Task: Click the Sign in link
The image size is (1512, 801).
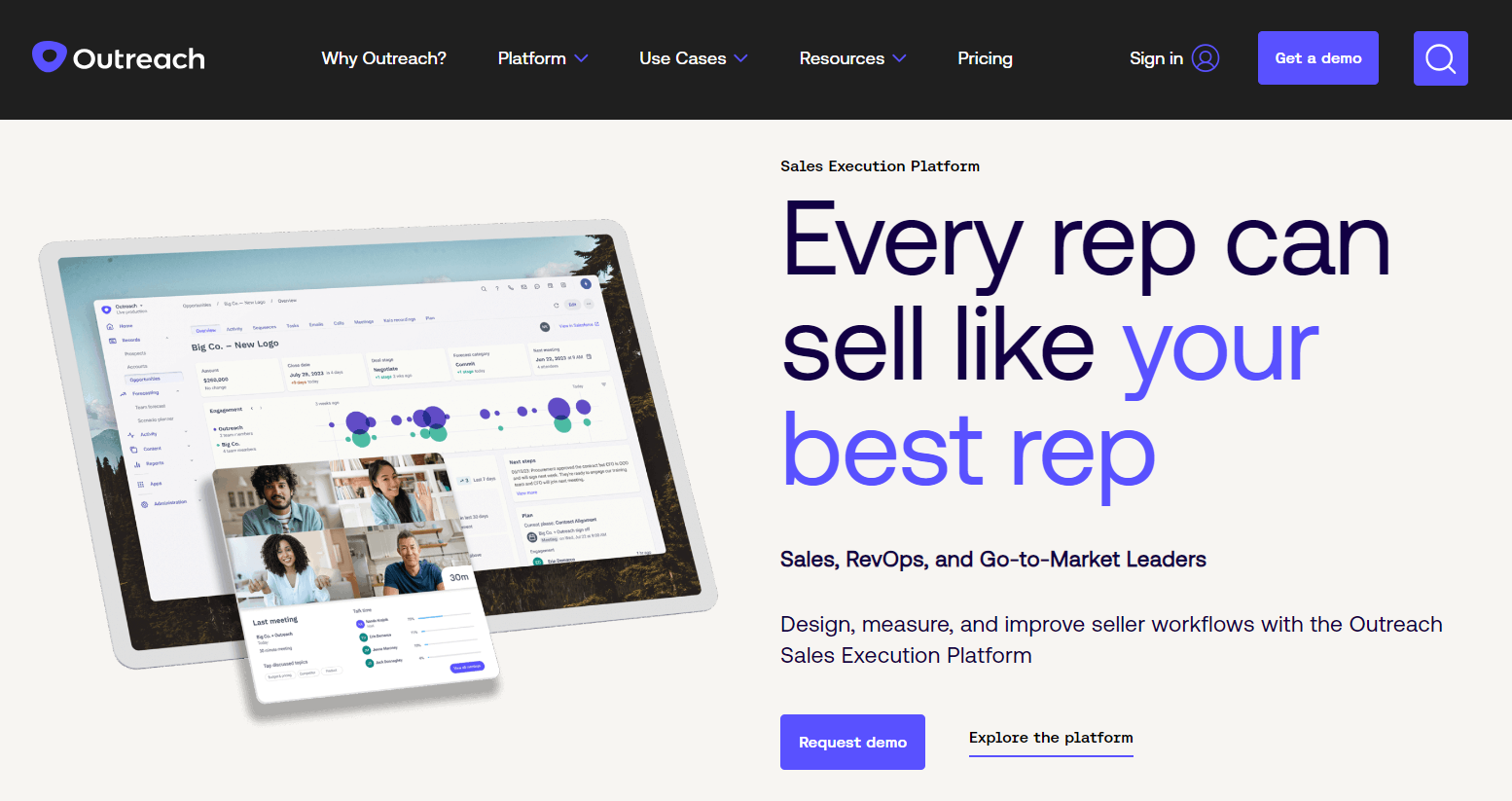Action: click(x=1156, y=58)
